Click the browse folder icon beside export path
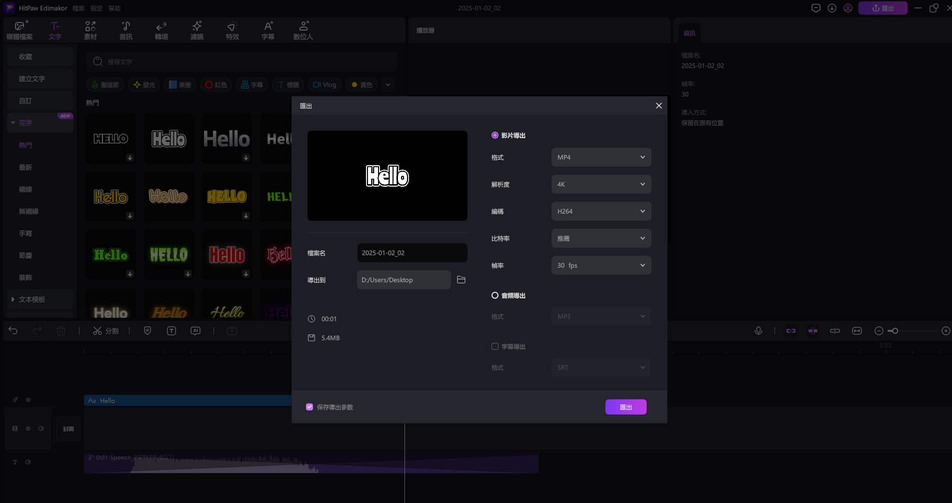This screenshot has width=952, height=503. pyautogui.click(x=461, y=280)
